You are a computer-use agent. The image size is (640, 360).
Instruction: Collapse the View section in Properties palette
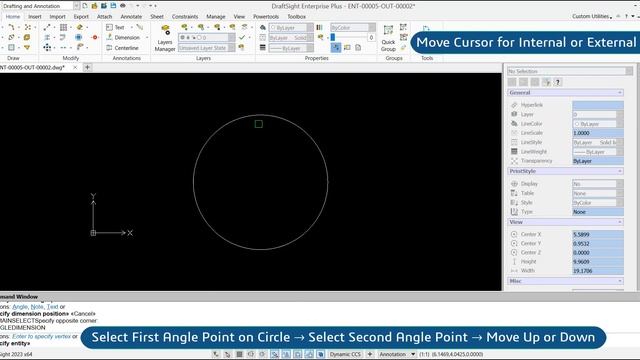tap(620, 222)
